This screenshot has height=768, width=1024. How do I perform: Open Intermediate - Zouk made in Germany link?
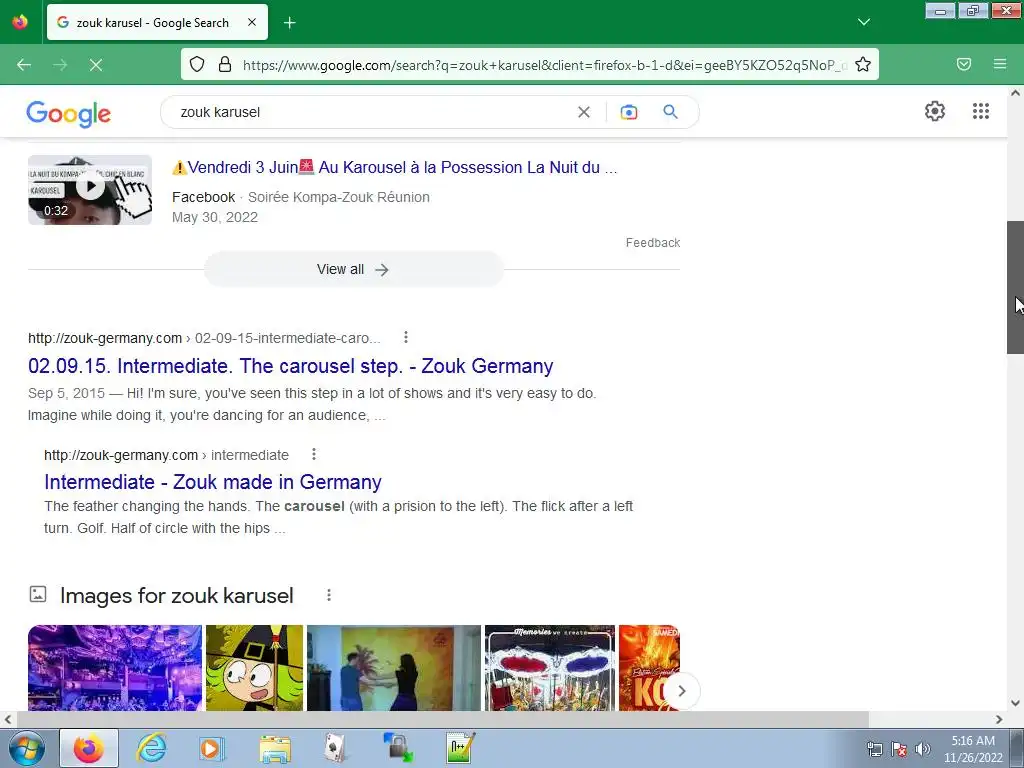pos(213,482)
